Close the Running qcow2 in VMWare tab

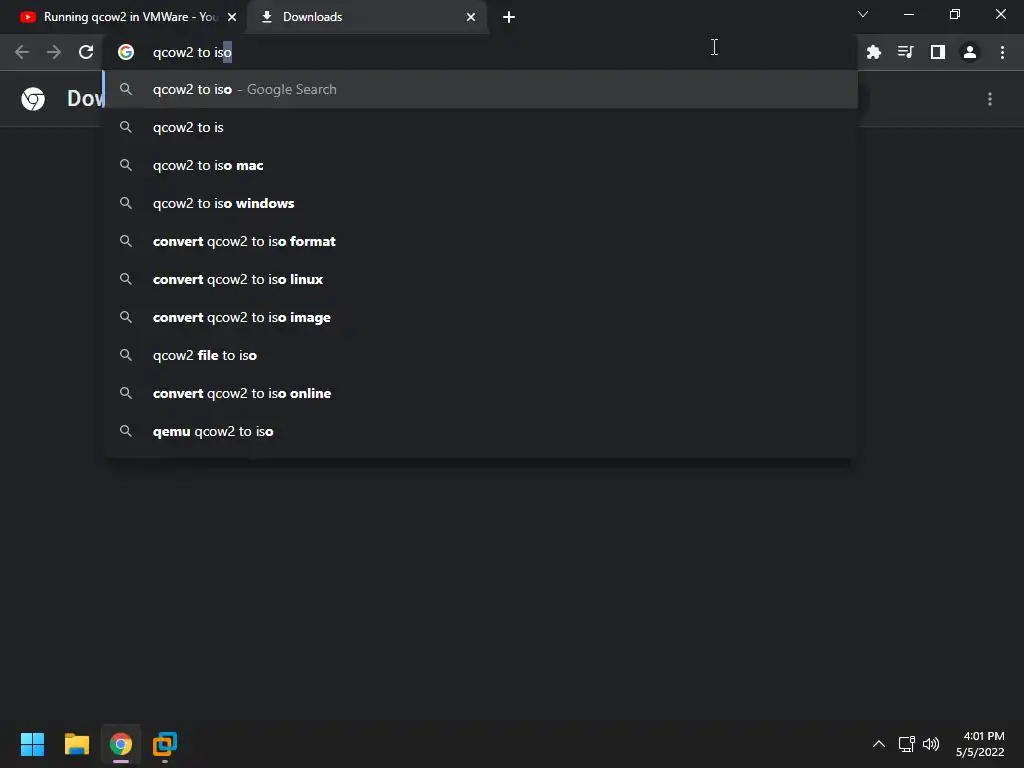coord(232,17)
